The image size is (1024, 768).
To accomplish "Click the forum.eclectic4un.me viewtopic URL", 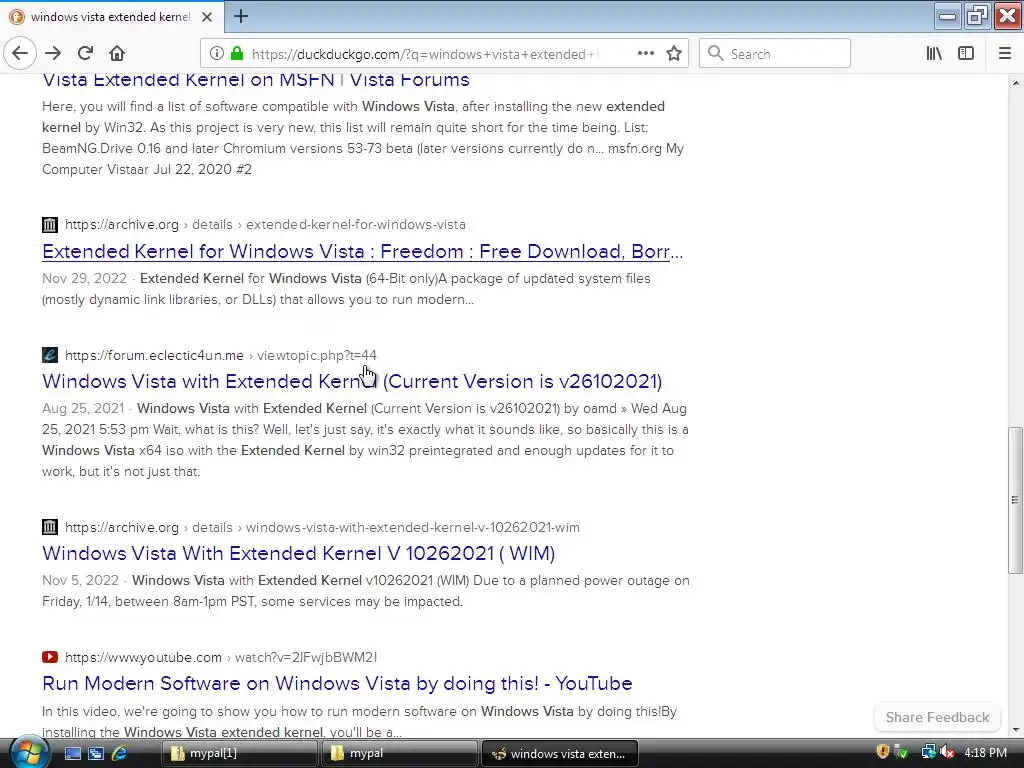I will [x=221, y=355].
